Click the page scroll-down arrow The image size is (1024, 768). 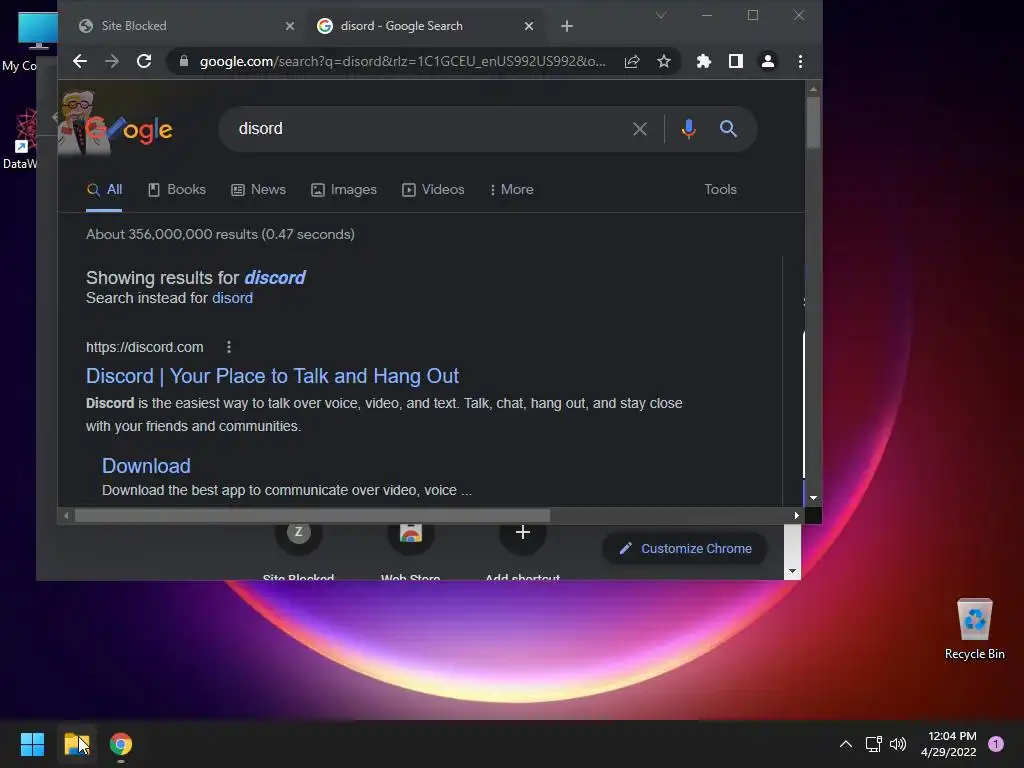(813, 498)
